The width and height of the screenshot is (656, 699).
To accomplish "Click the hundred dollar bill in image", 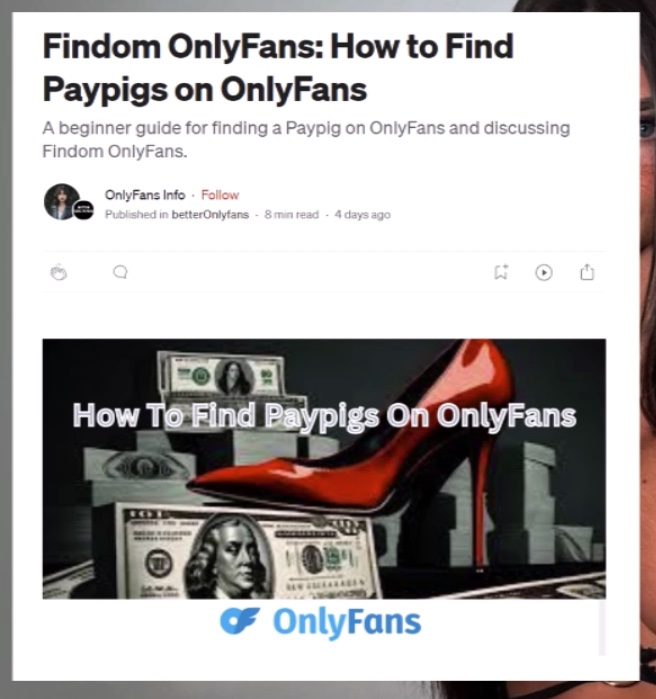I will click(246, 553).
